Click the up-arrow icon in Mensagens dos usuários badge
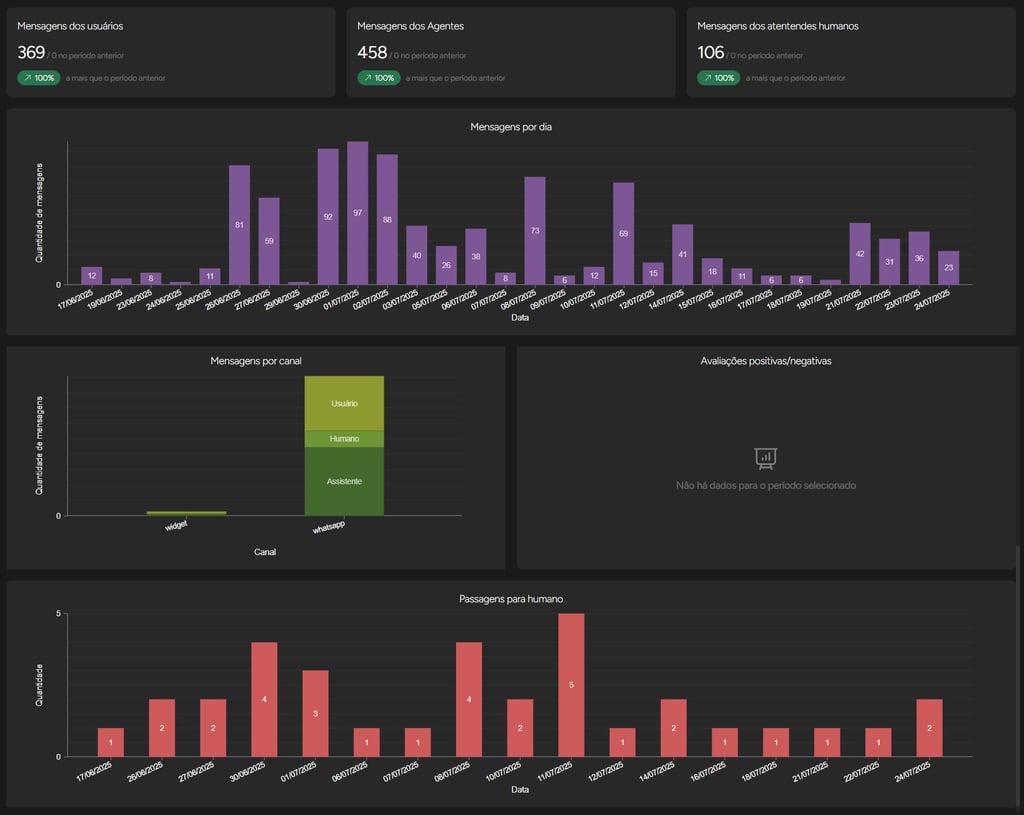Viewport: 1024px width, 815px height. click(27, 78)
